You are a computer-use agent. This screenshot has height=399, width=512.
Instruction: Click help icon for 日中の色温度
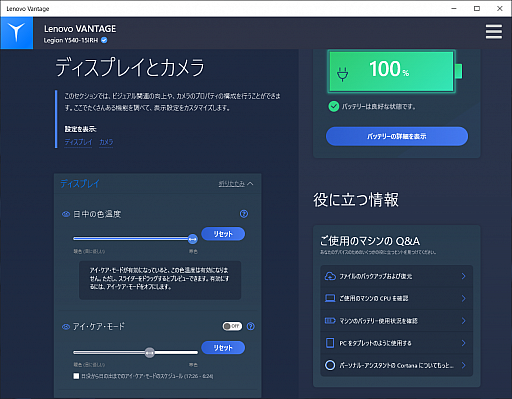pyautogui.click(x=244, y=214)
